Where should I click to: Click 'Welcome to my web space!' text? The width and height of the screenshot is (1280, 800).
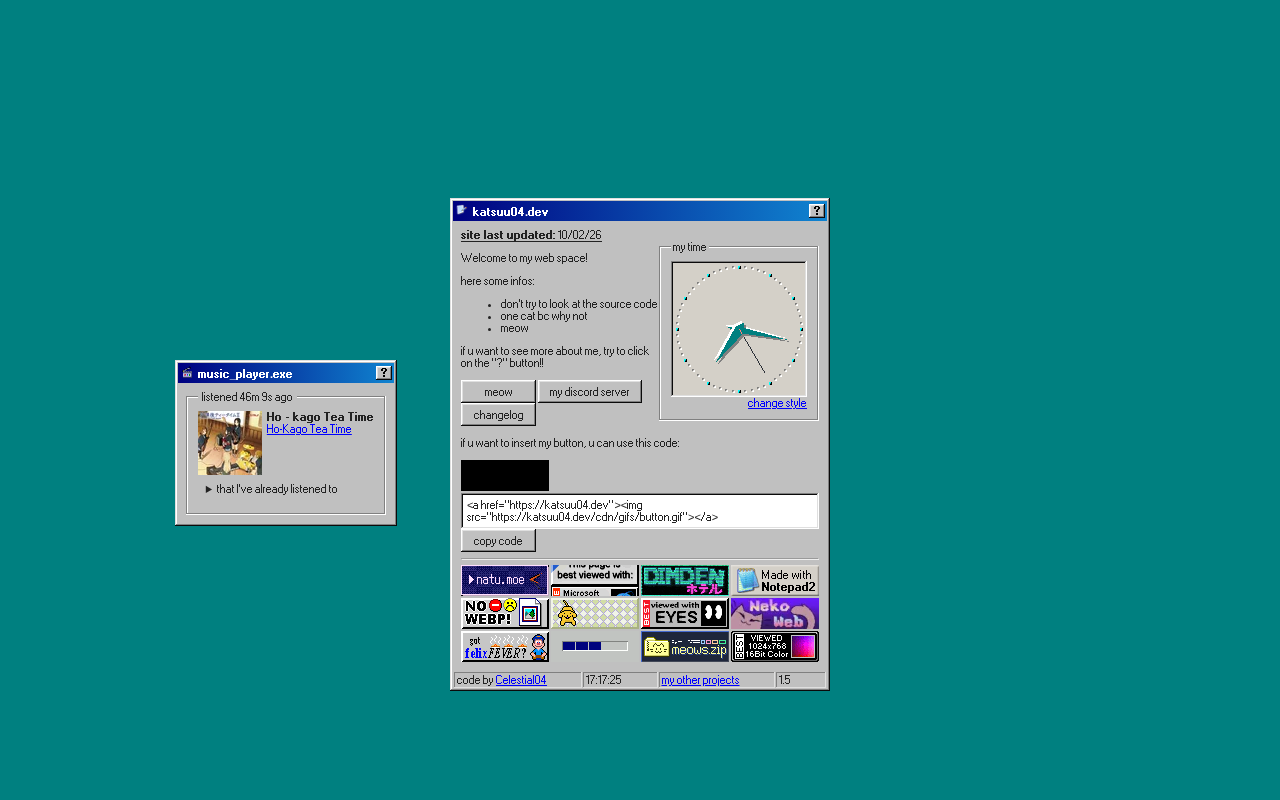pyautogui.click(x=524, y=258)
